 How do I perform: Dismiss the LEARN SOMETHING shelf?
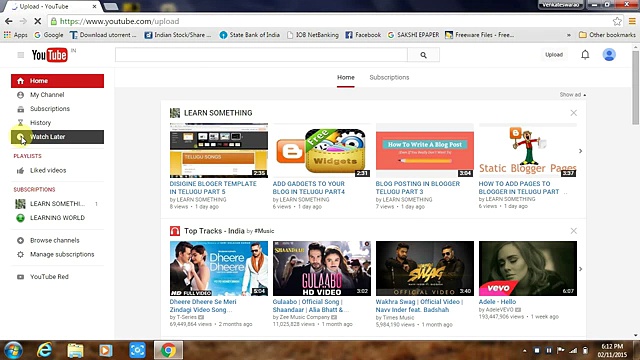pos(573,113)
